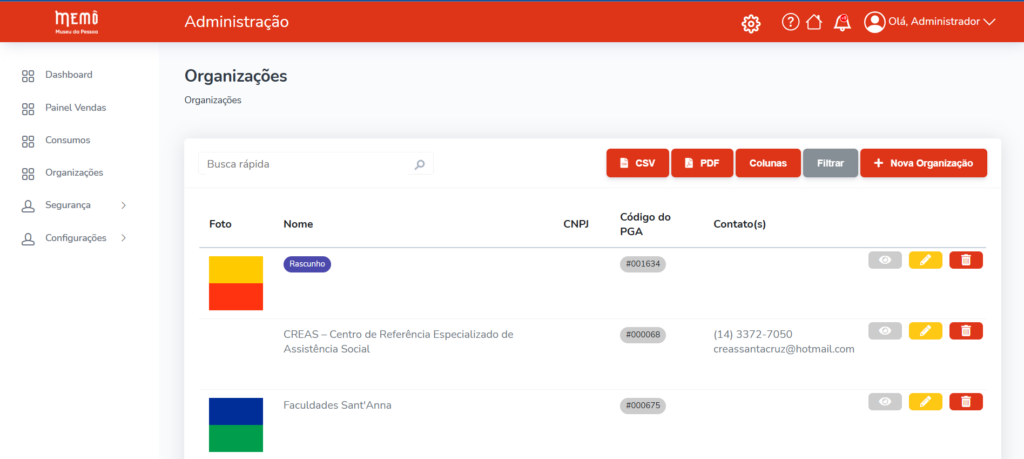Viewport: 1024px width, 459px height.
Task: View the Rascunho organization via eye button
Action: click(x=884, y=260)
